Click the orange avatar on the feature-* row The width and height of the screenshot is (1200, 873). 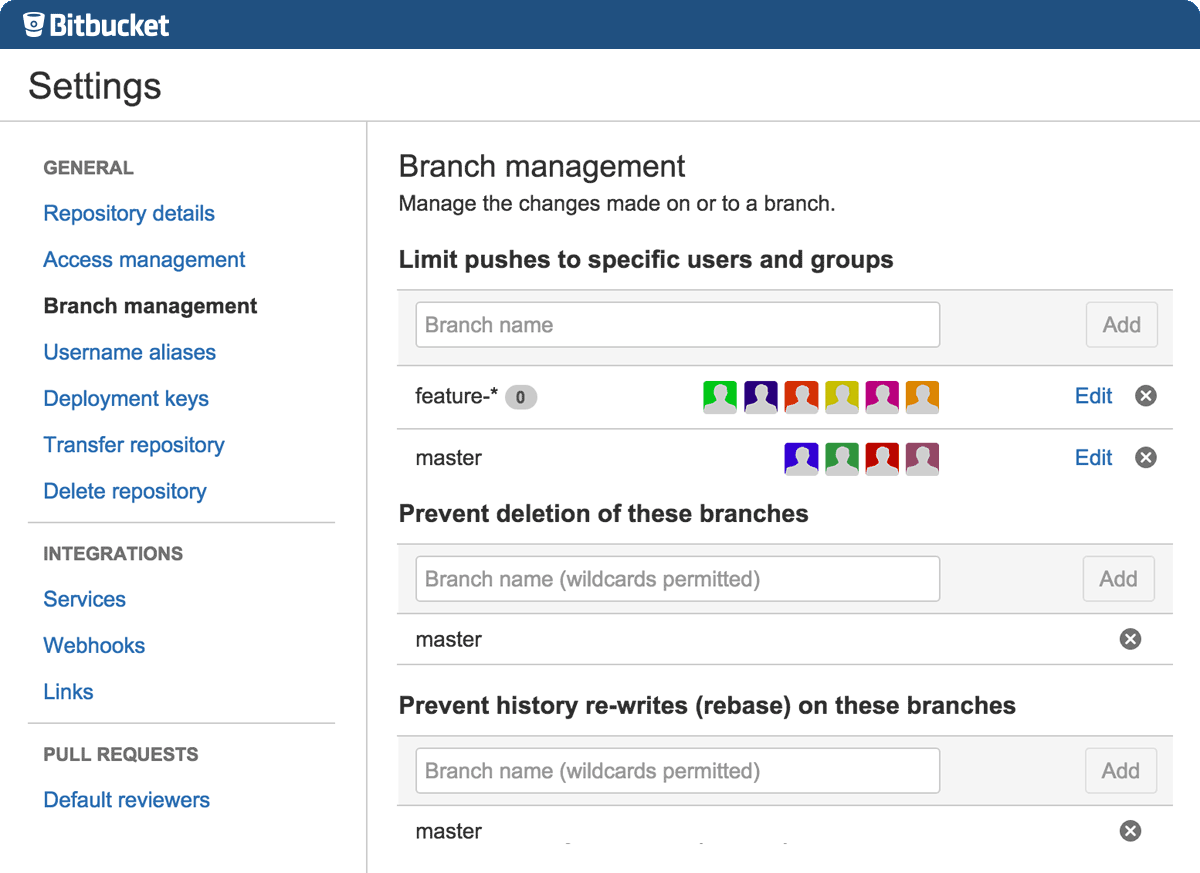click(922, 396)
